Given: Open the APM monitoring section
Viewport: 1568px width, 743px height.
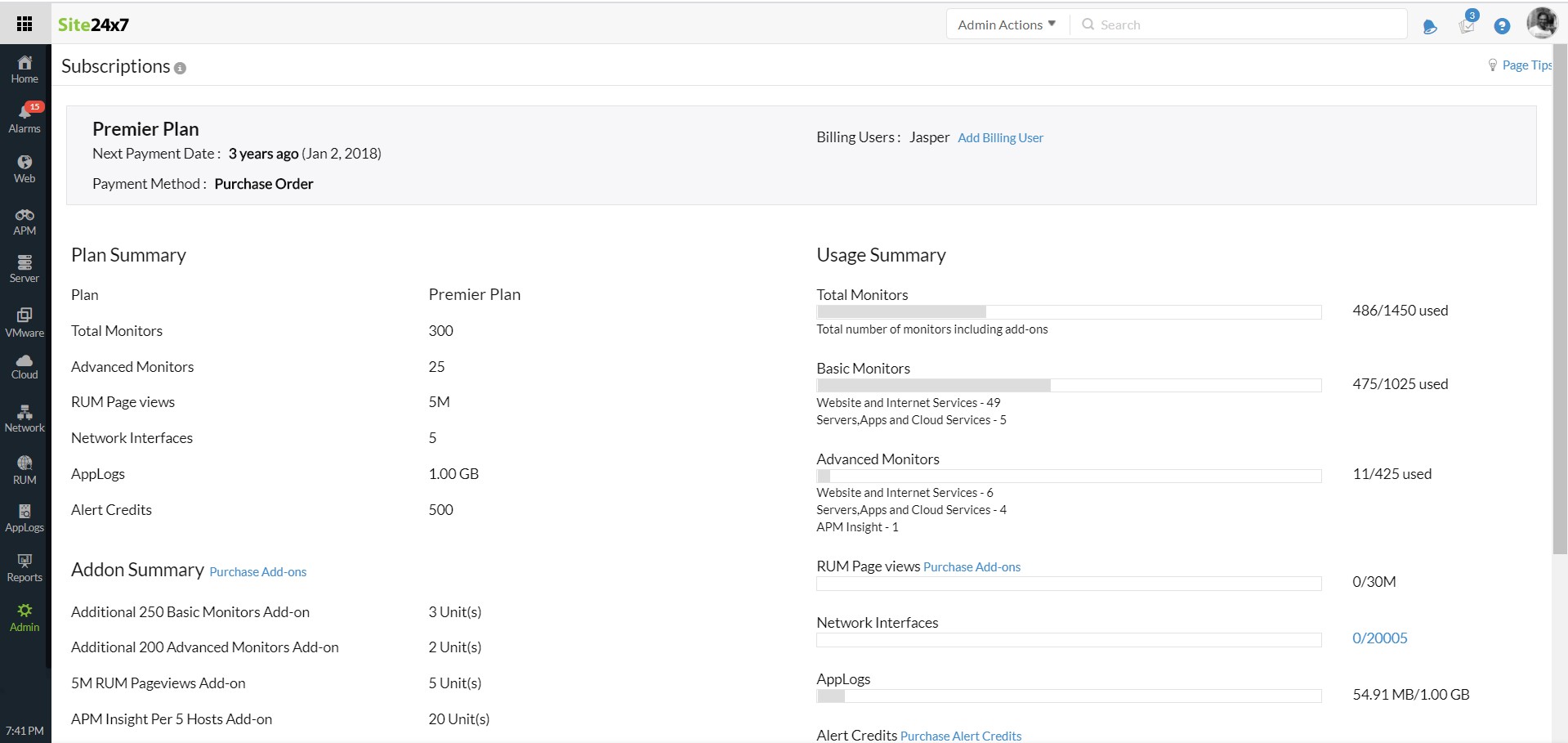Looking at the screenshot, I should coord(25,222).
